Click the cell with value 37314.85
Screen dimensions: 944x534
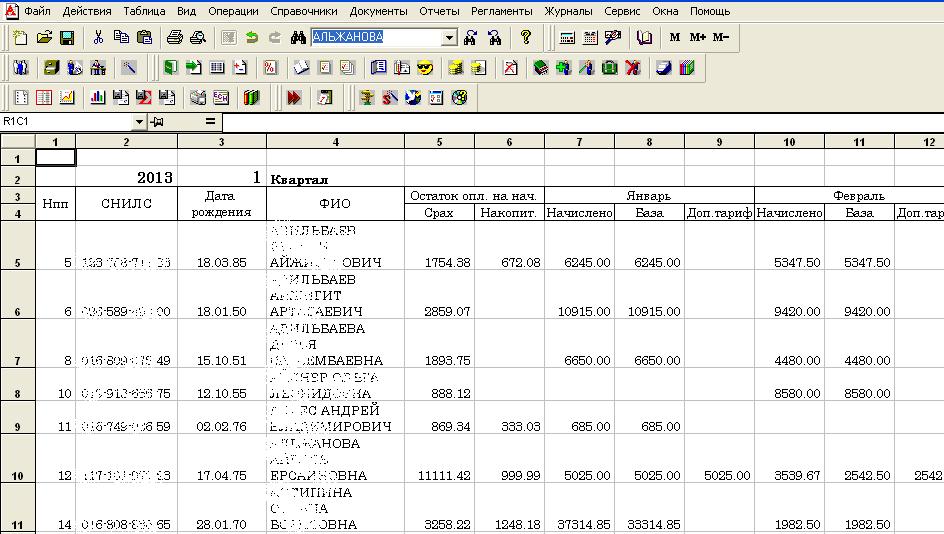click(x=579, y=508)
